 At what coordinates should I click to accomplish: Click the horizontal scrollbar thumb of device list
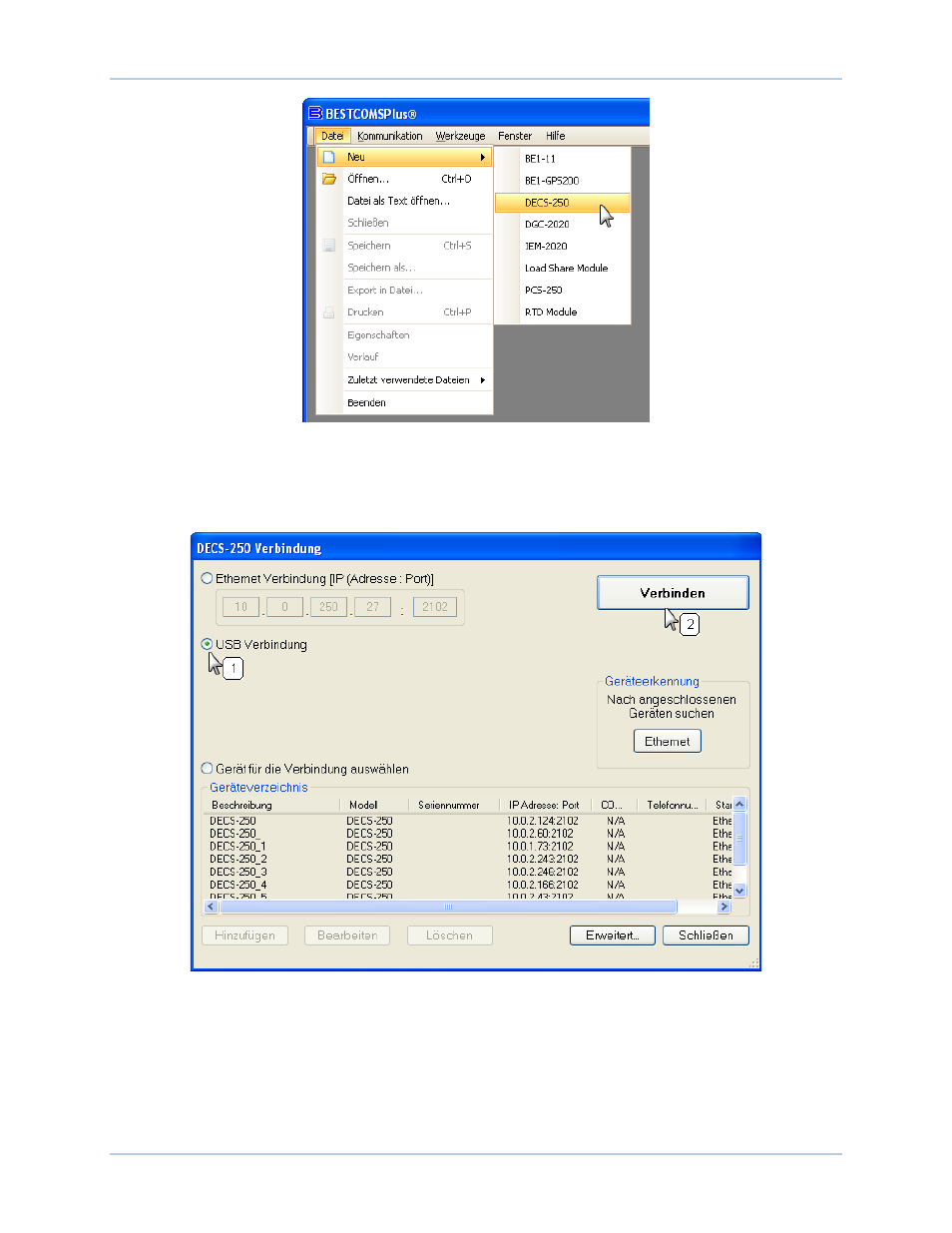[x=447, y=907]
